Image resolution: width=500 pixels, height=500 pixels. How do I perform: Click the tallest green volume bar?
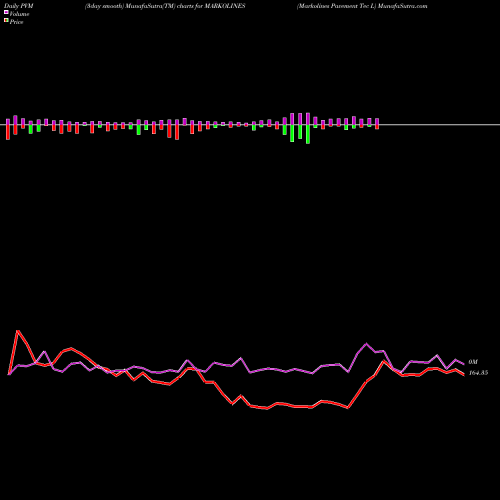click(308, 134)
